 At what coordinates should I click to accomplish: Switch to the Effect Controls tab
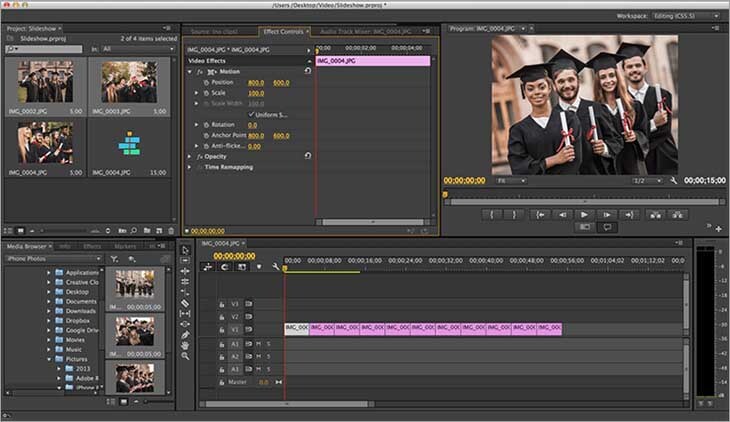tap(283, 32)
